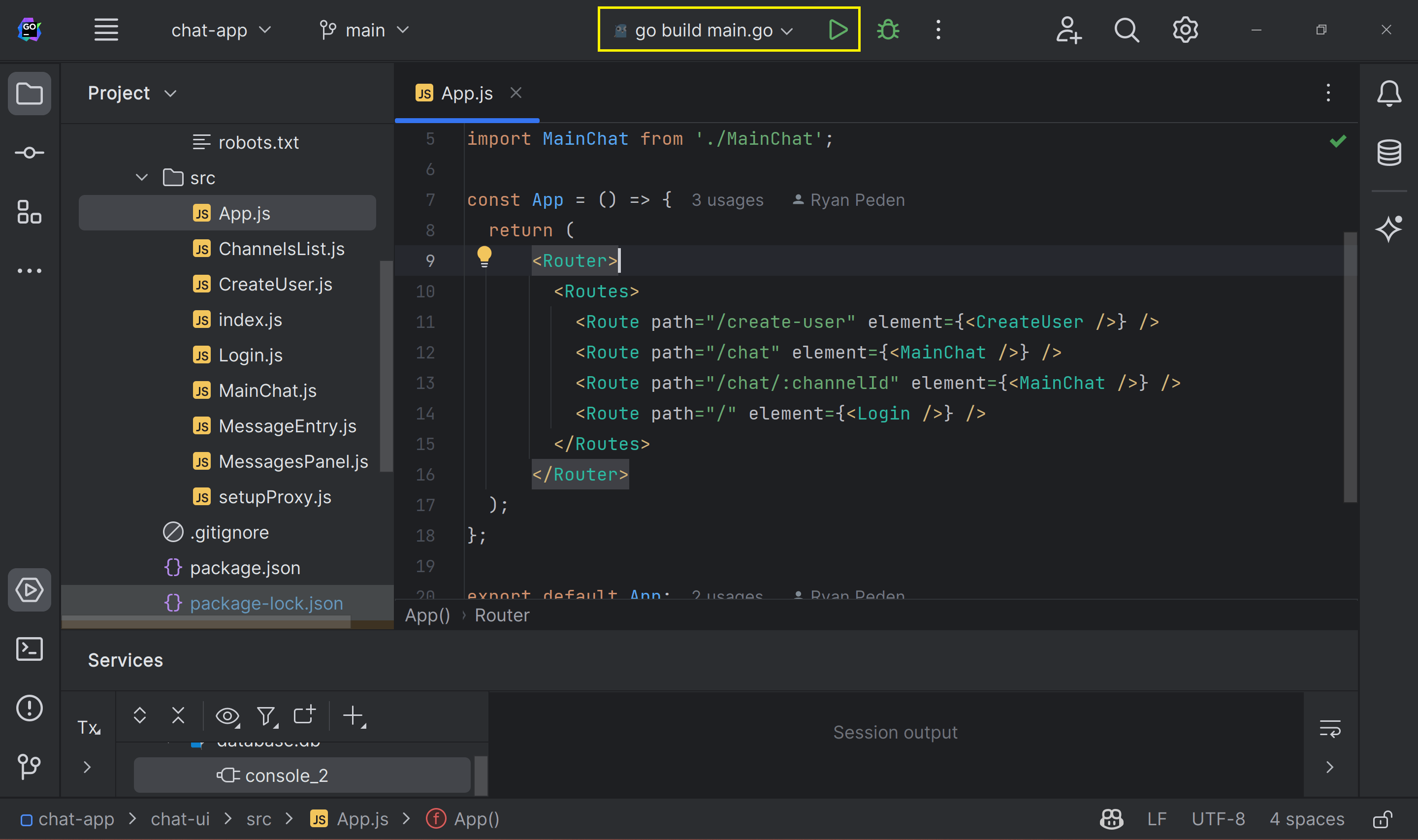Click the UTF-8 encoding indicator
This screenshot has height=840, width=1418.
1218,819
